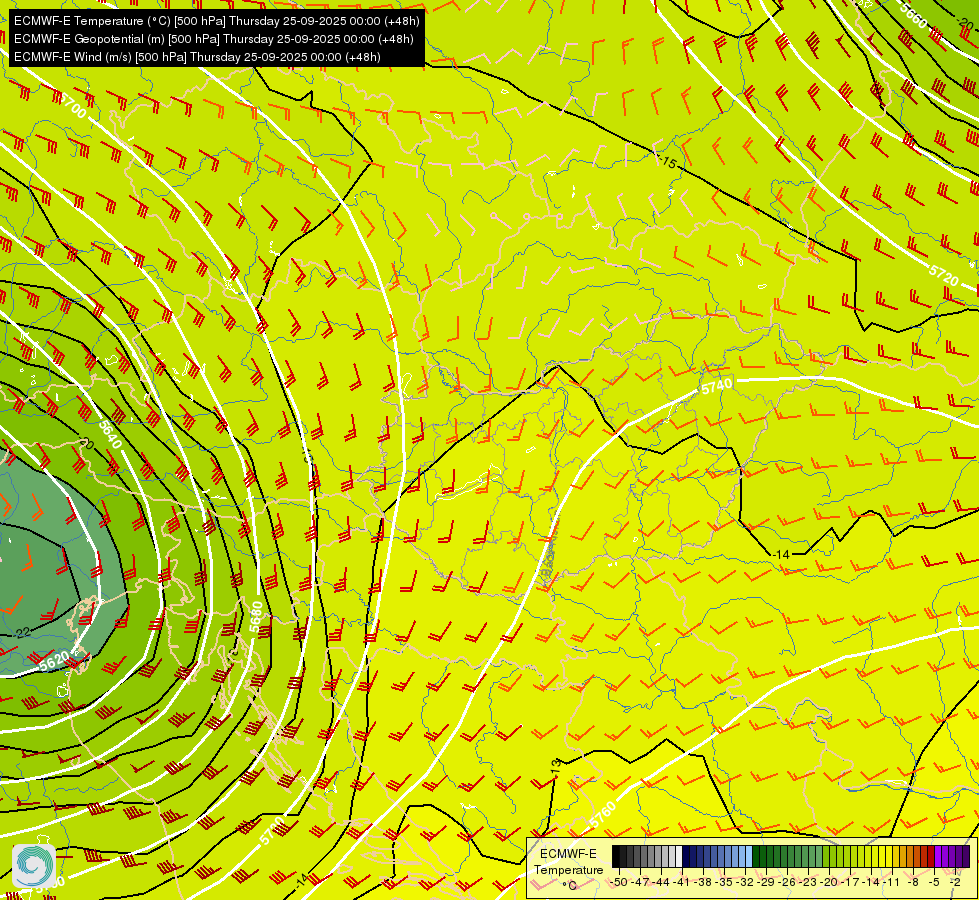The width and height of the screenshot is (979, 900).
Task: Click the -11 value in the legend
Action: (x=892, y=882)
